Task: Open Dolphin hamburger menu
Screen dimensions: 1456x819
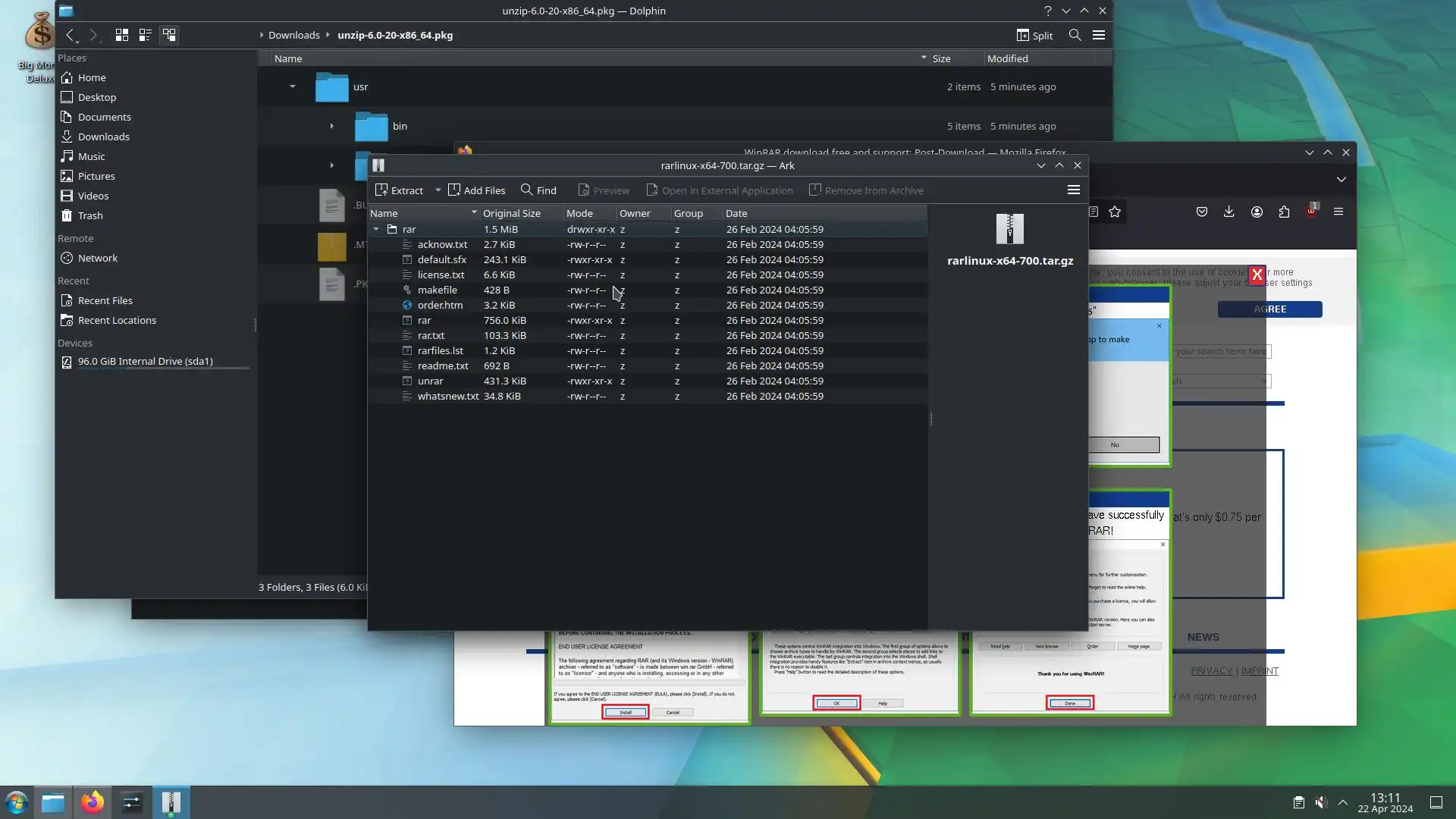Action: pos(1098,35)
